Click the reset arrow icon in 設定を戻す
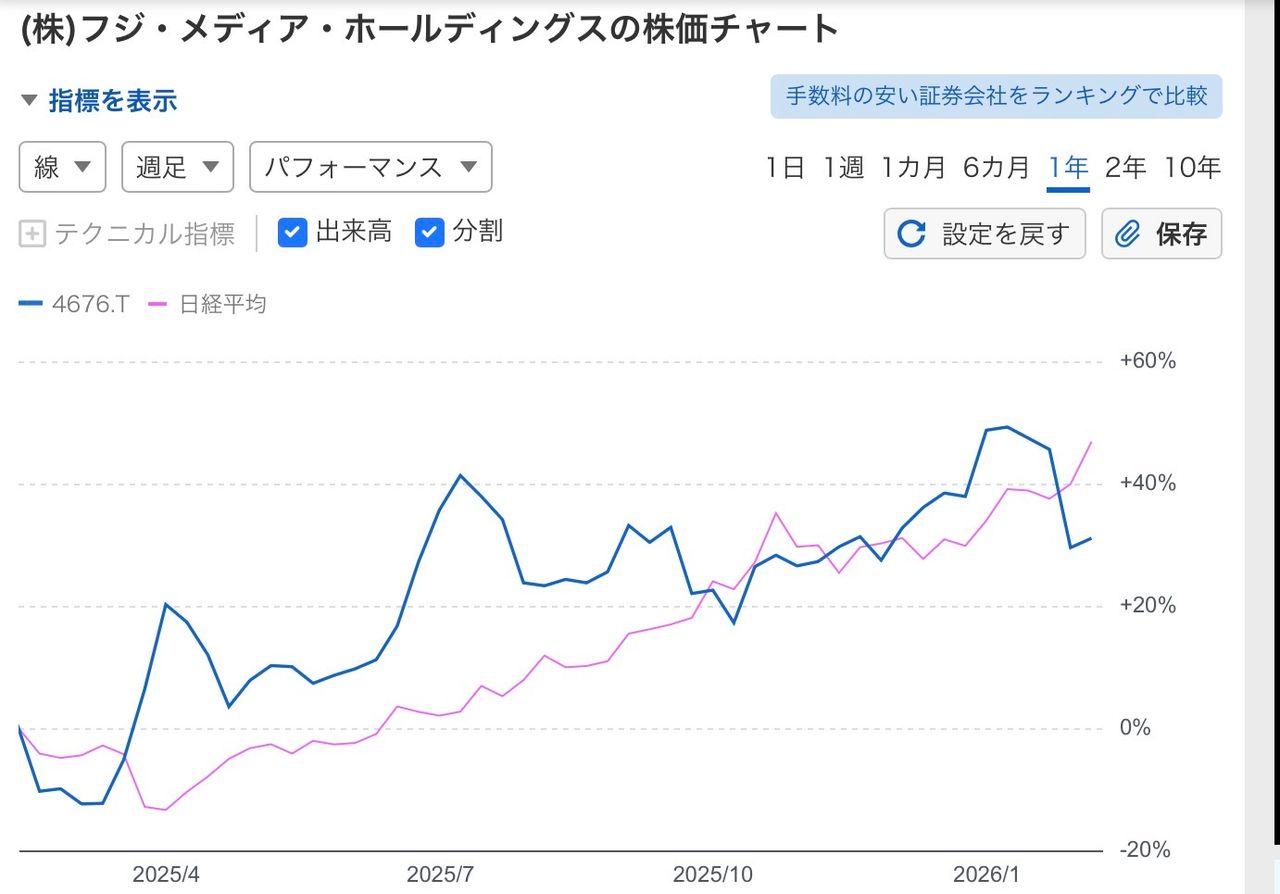Screen dimensions: 1280x894 [x=911, y=234]
